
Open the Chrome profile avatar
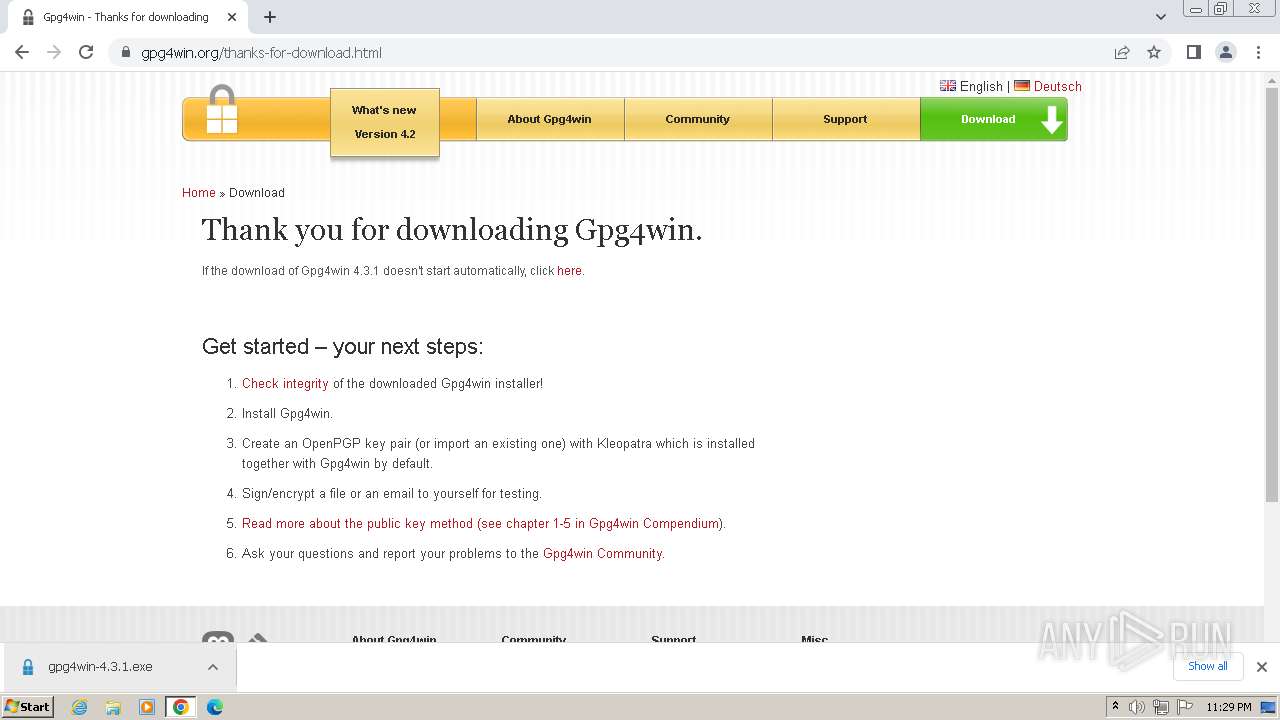pos(1225,53)
